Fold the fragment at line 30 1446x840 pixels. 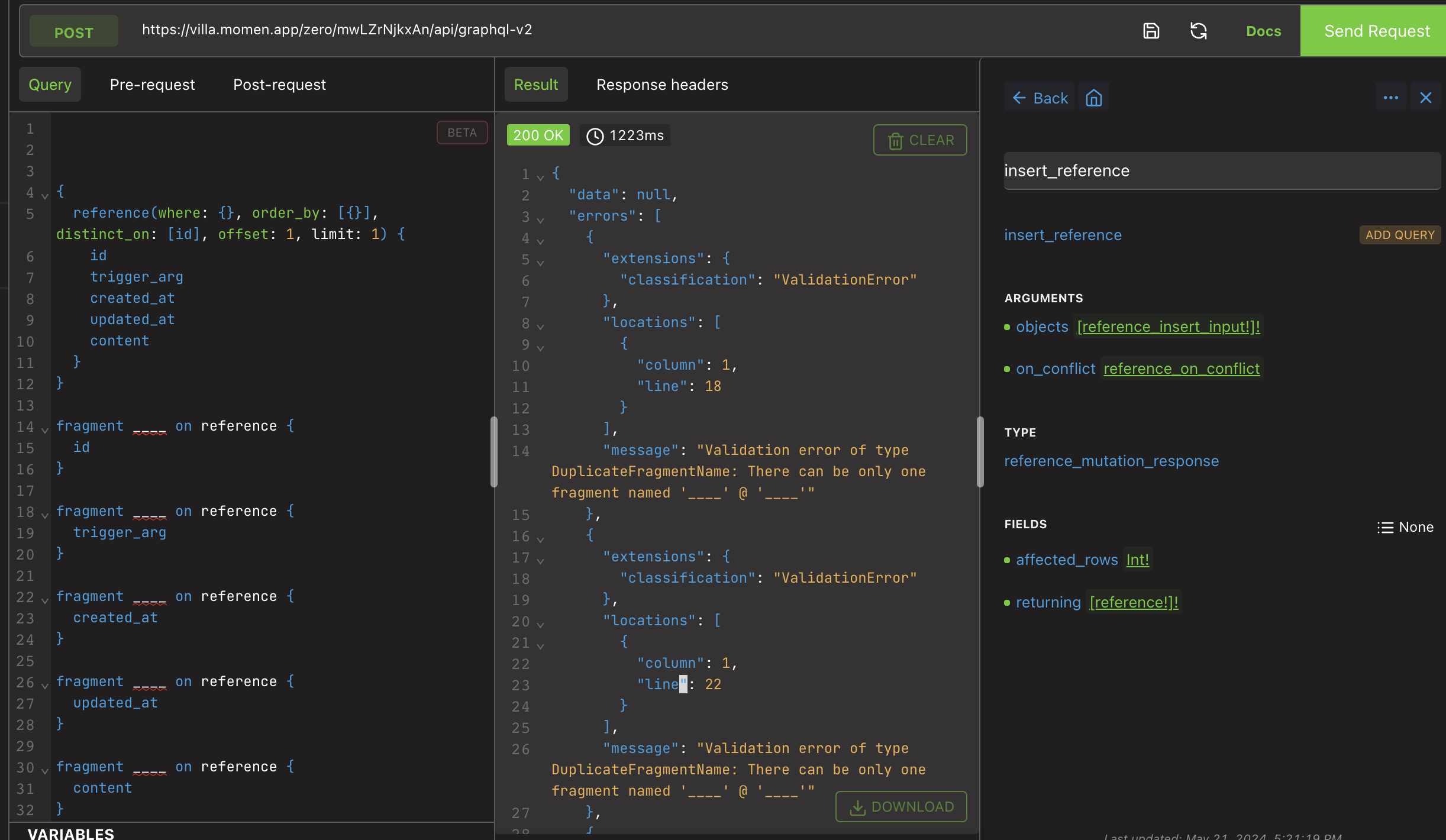(x=45, y=770)
